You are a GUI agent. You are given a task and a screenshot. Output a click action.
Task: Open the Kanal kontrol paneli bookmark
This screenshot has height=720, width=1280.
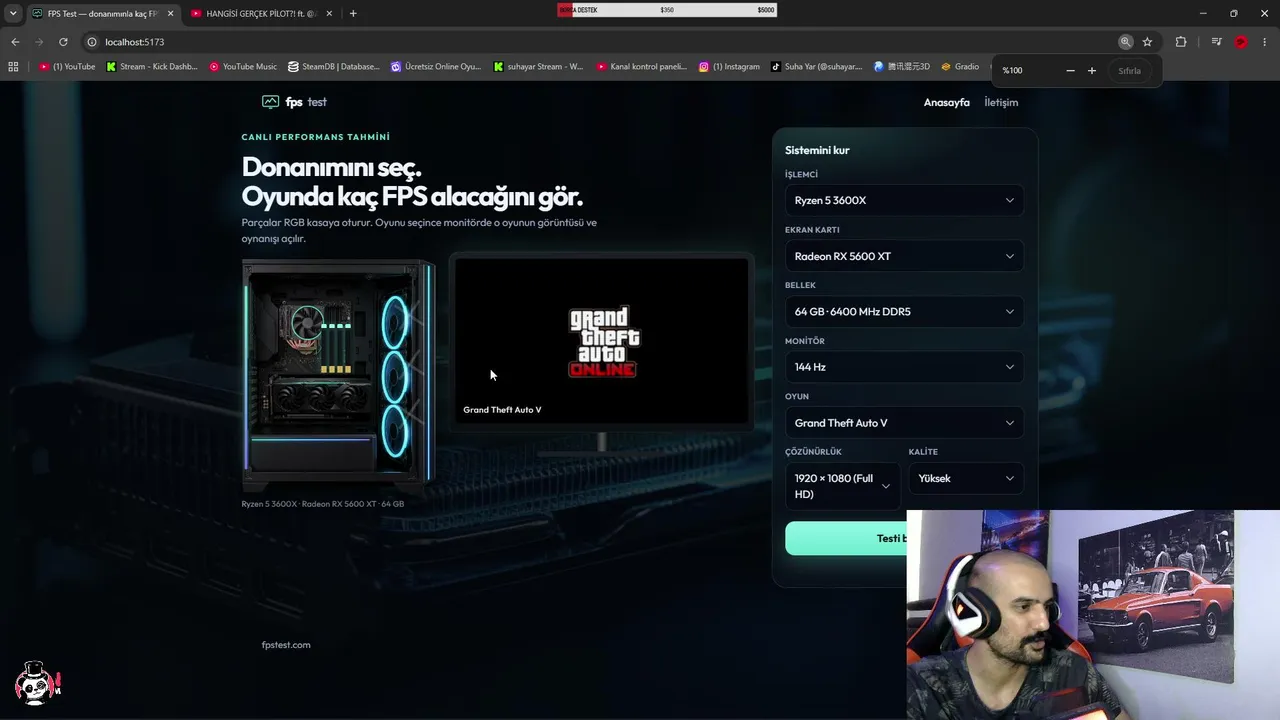pyautogui.click(x=642, y=67)
